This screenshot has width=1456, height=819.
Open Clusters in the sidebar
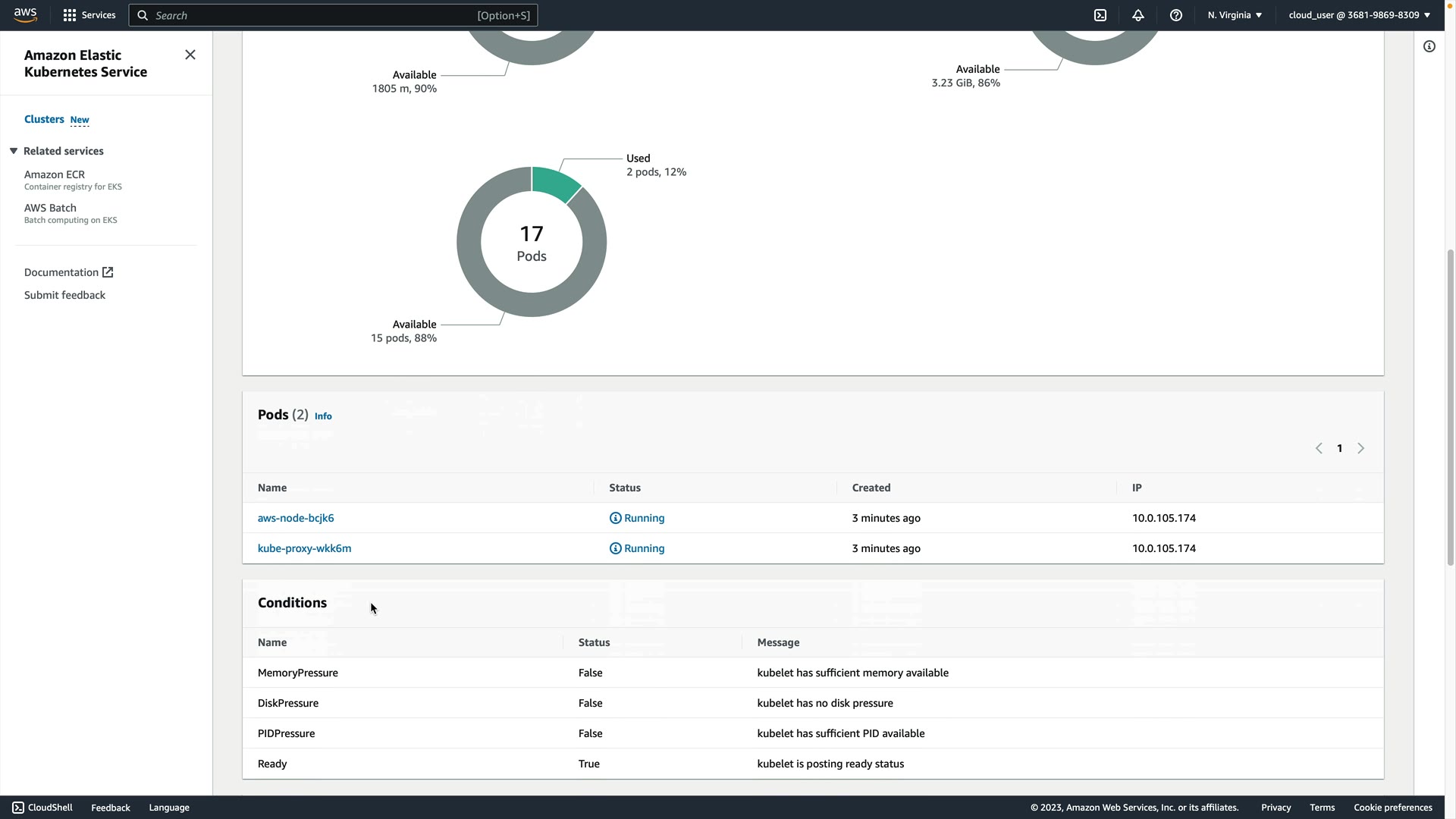pyautogui.click(x=44, y=119)
